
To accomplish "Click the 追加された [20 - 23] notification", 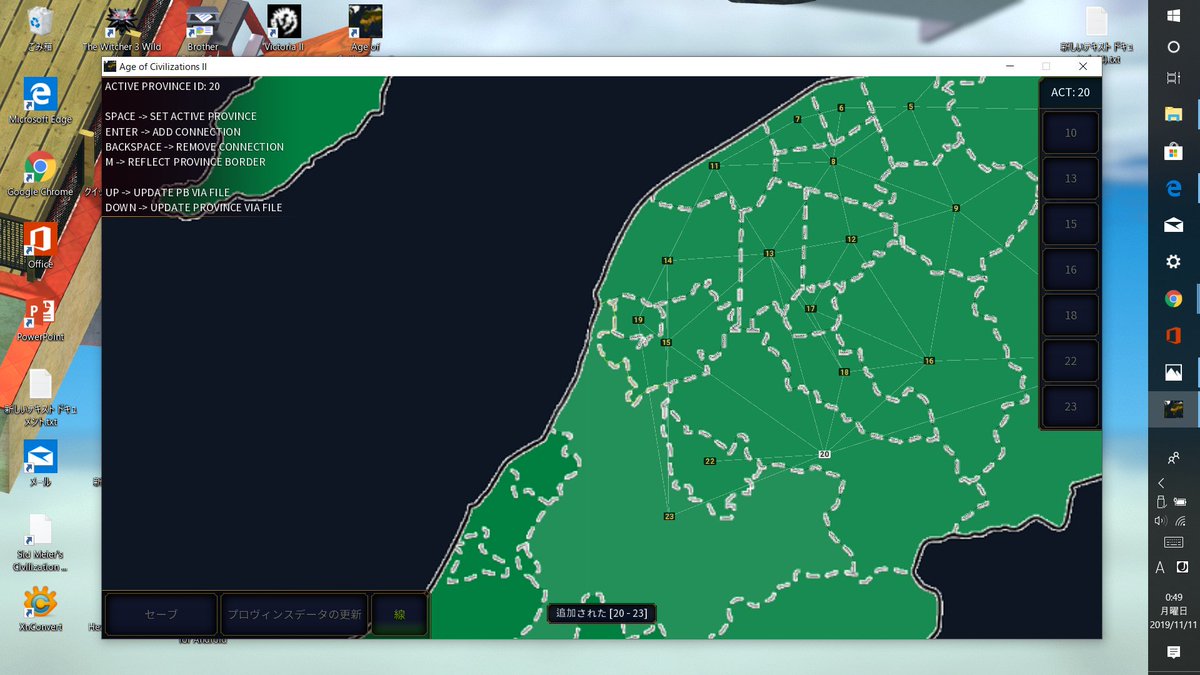I will coord(601,613).
